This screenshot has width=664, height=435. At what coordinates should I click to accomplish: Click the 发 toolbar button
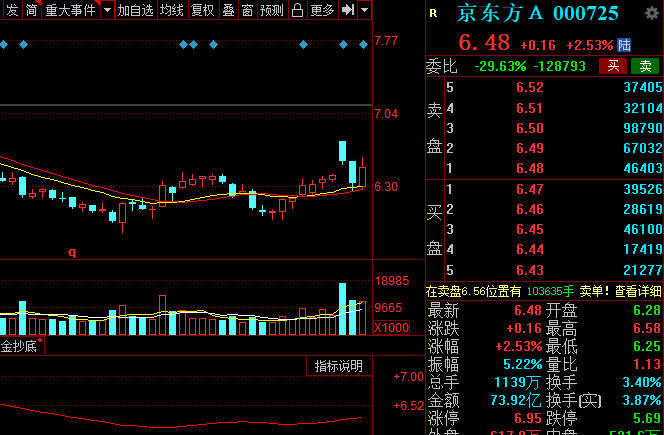tap(12, 10)
